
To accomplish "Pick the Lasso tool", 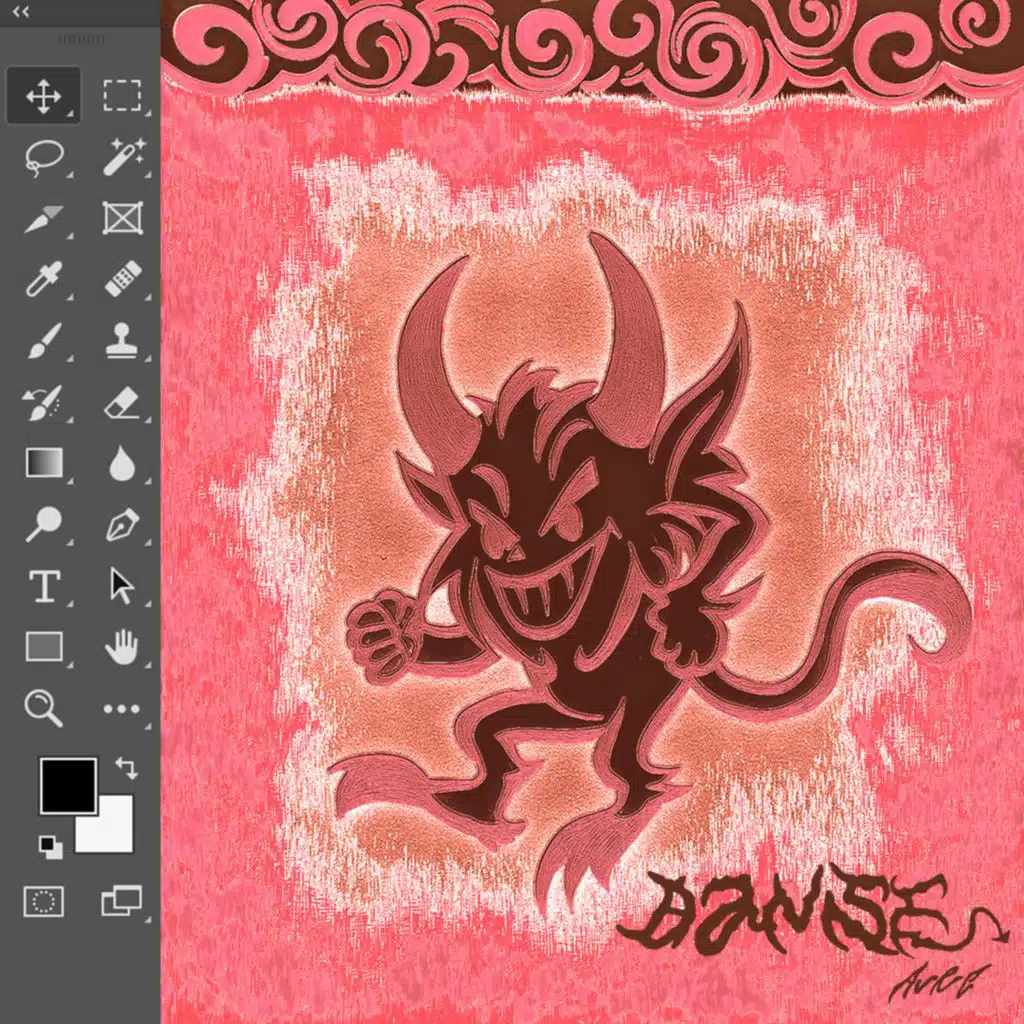I will tap(43, 157).
